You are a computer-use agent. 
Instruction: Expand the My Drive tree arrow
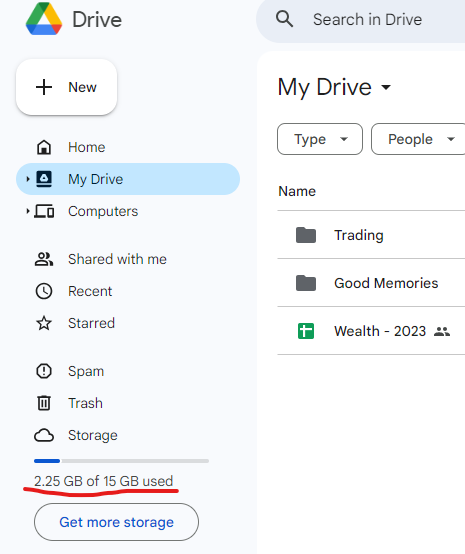[x=28, y=179]
